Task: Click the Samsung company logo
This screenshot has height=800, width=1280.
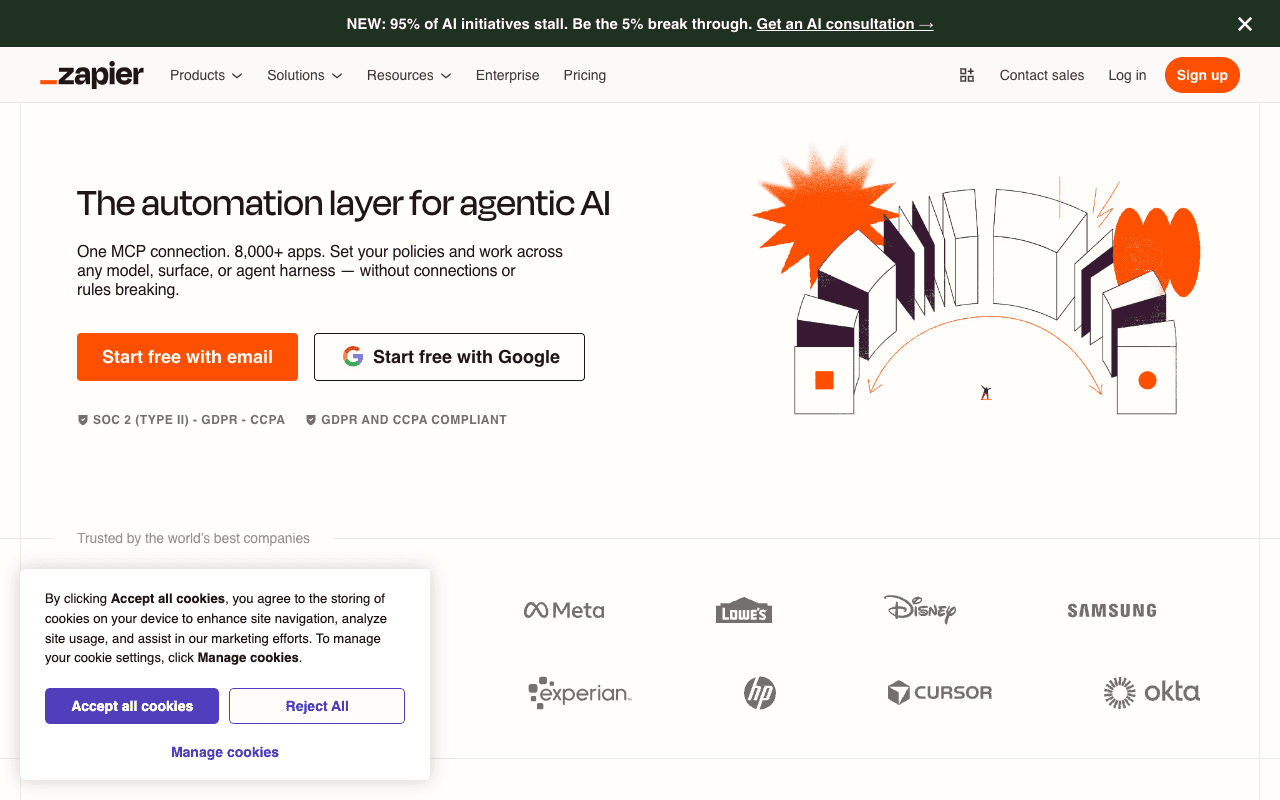Action: click(1112, 610)
